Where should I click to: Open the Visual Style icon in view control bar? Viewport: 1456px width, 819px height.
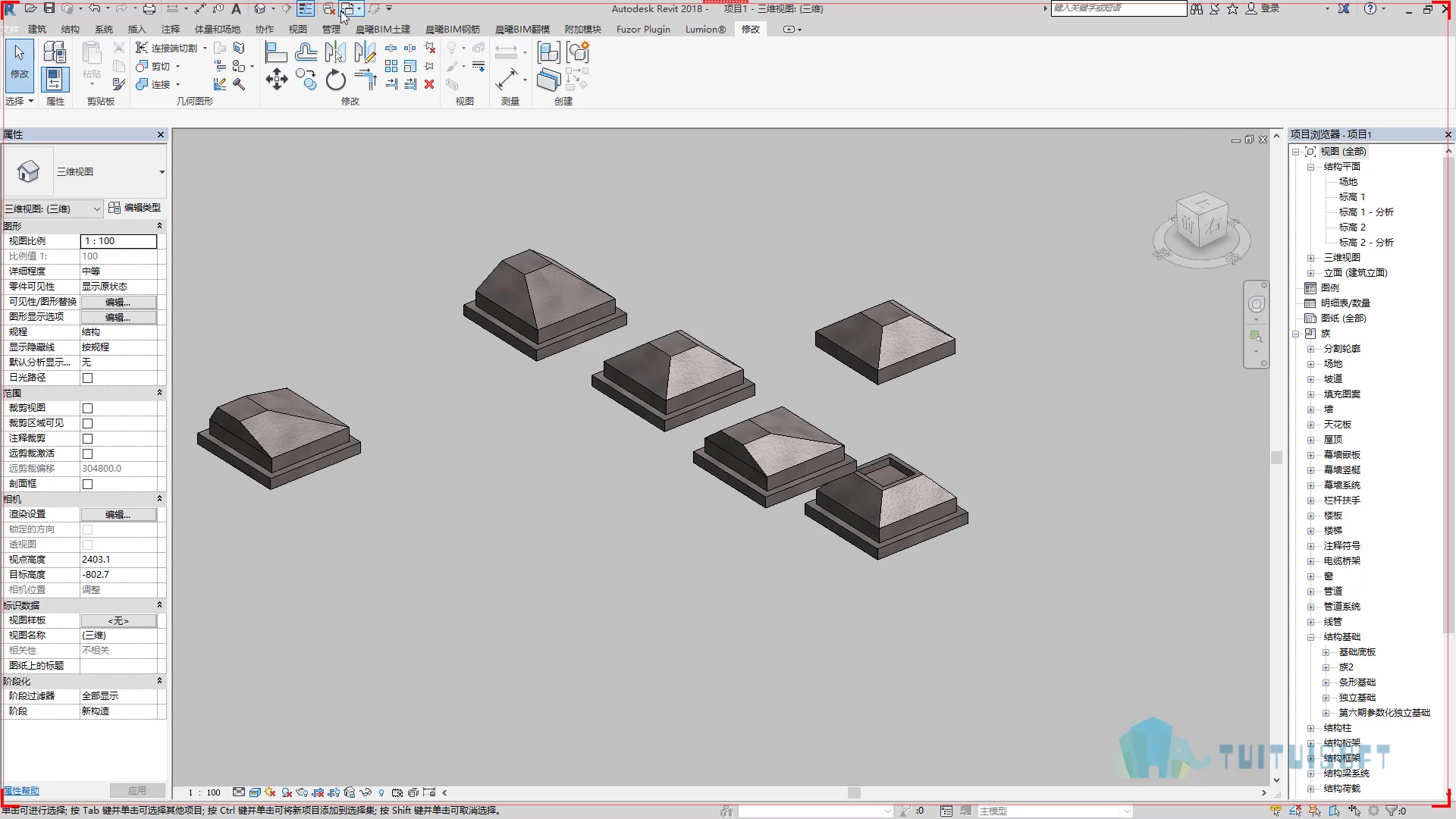(255, 792)
